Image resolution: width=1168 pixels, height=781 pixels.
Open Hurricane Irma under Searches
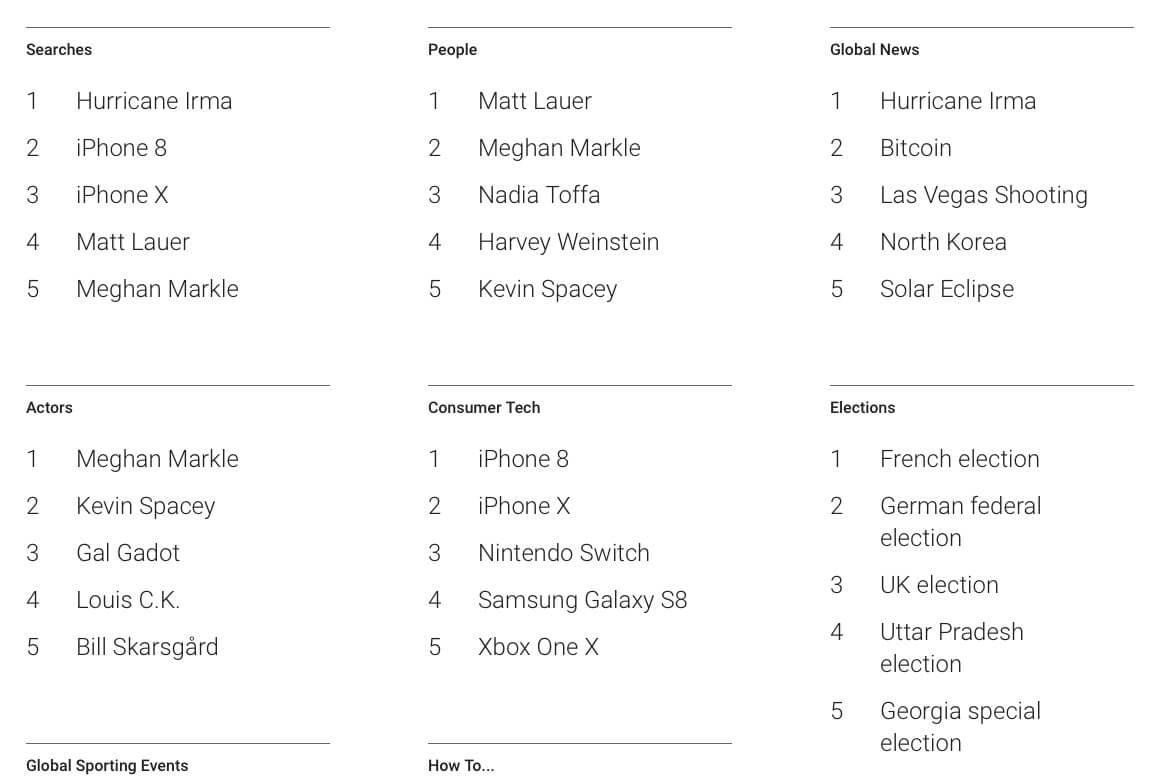tap(154, 101)
